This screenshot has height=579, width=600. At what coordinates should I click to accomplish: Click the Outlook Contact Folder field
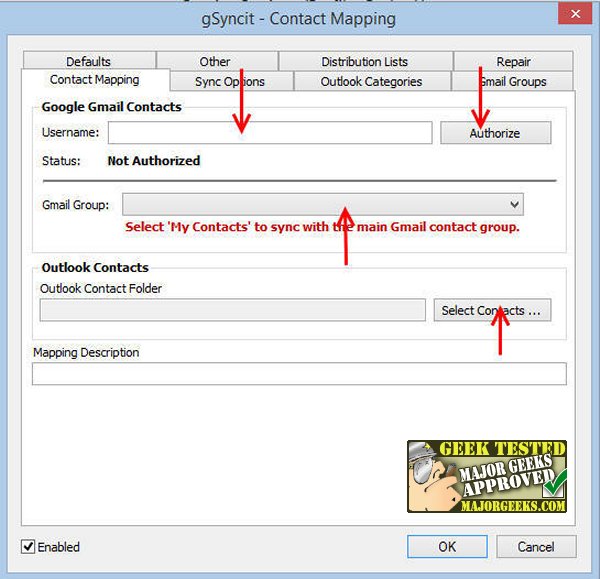point(233,310)
